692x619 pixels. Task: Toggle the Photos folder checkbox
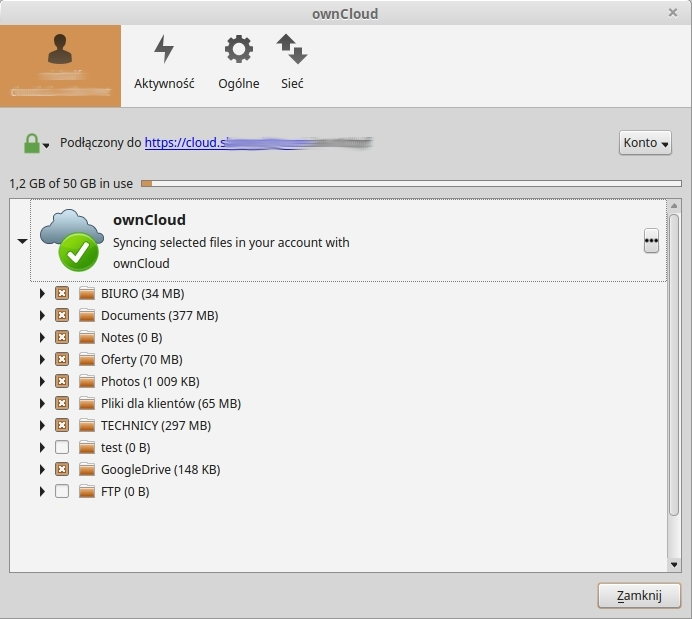point(62,381)
